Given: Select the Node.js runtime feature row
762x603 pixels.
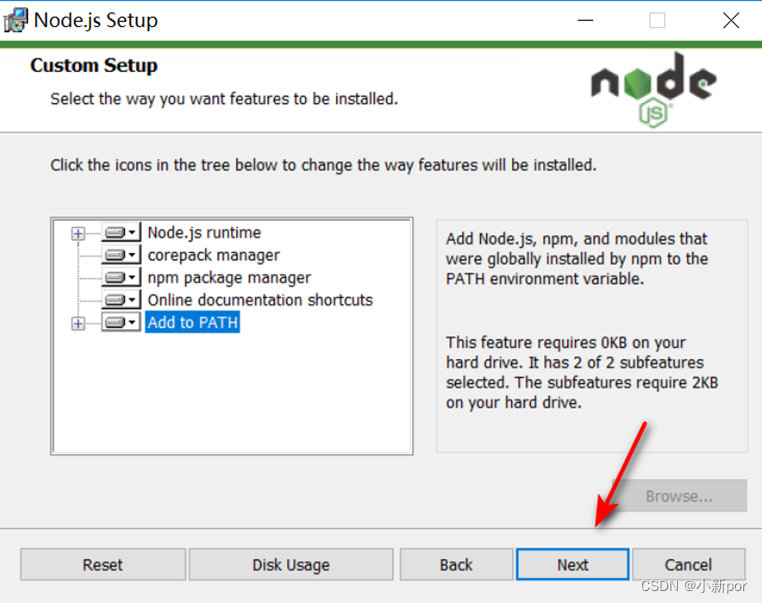Looking at the screenshot, I should point(204,232).
